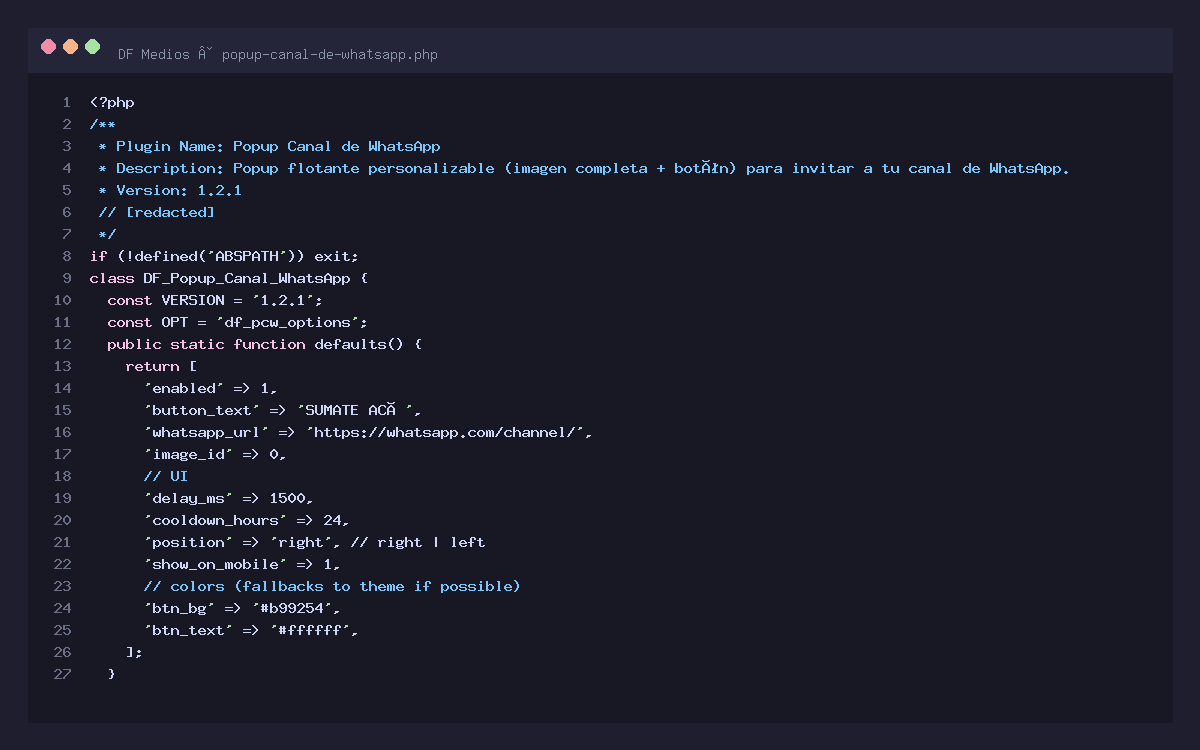Click line number 12 in the gutter
Image resolution: width=1200 pixels, height=750 pixels.
pyautogui.click(x=62, y=344)
